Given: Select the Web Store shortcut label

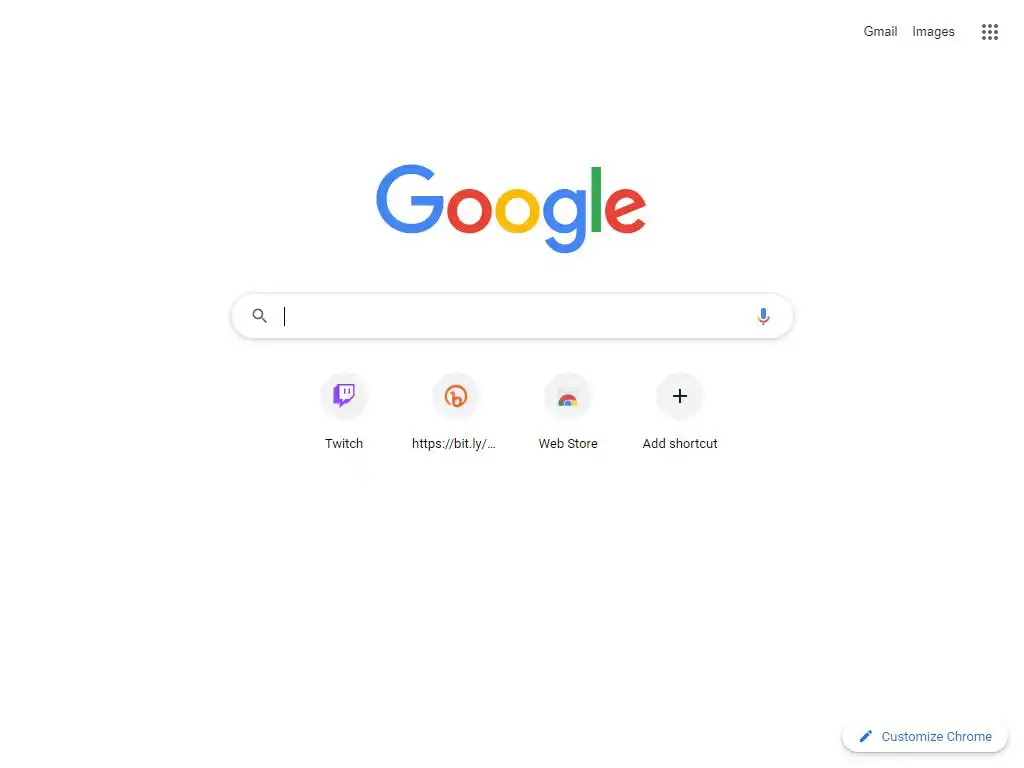Looking at the screenshot, I should 568,443.
